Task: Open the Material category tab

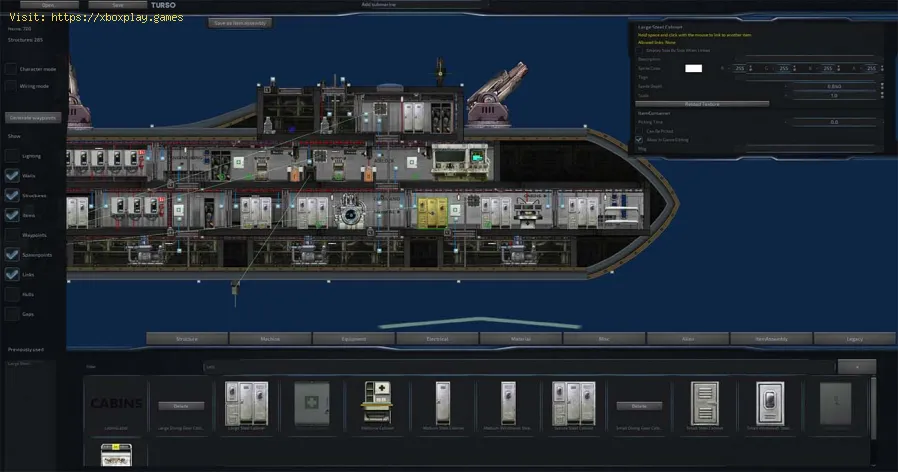Action: (x=521, y=339)
